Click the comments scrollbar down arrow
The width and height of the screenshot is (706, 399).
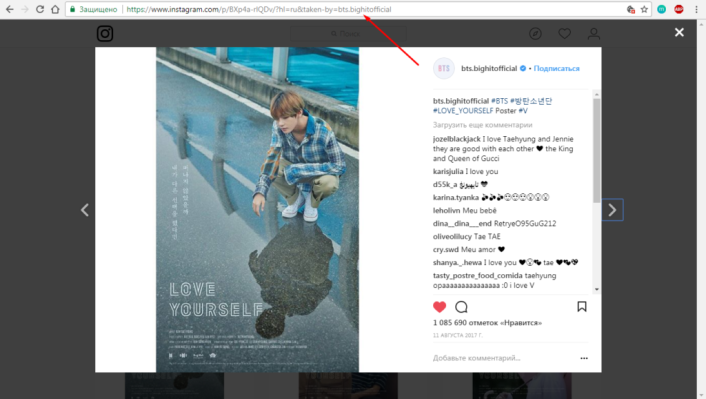(x=597, y=290)
